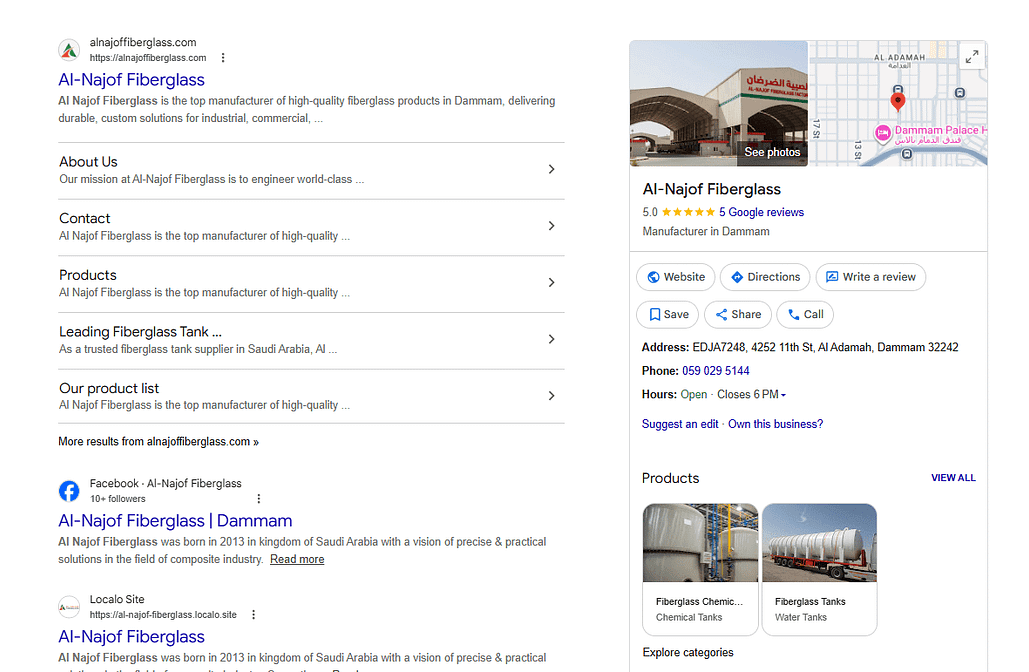This screenshot has height=672, width=1029.
Task: Open three-dot menu beside localo.site URL
Action: [253, 615]
